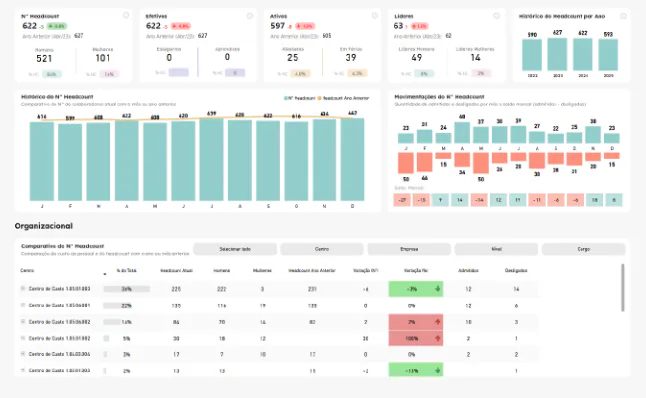Image resolution: width=646 pixels, height=398 pixels.
Task: Click red up arrow in 100% variation cell
Action: 438,338
